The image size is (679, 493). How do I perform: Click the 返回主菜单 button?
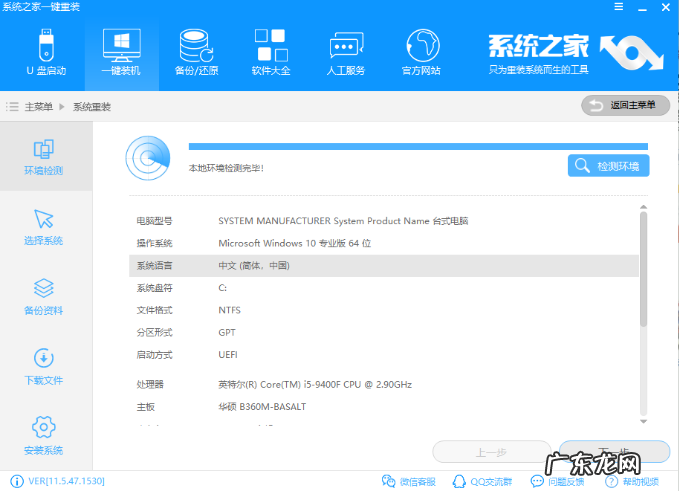tap(625, 105)
